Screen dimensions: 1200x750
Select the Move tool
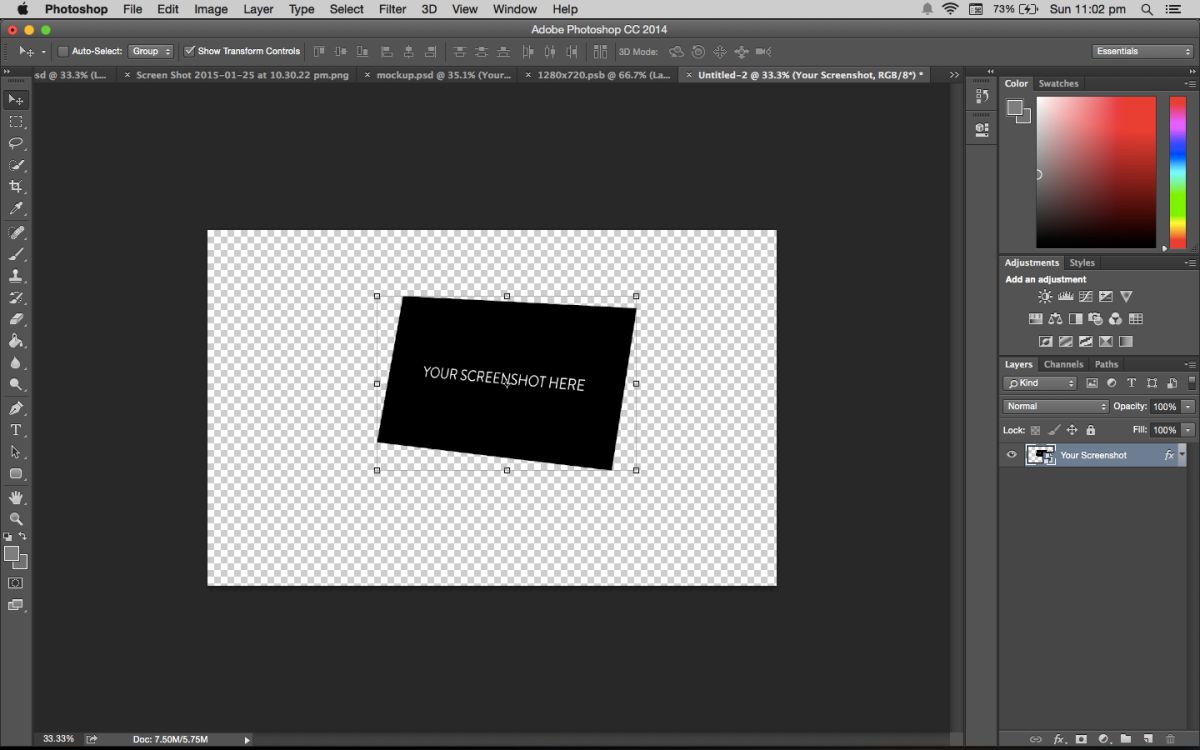tap(16, 100)
